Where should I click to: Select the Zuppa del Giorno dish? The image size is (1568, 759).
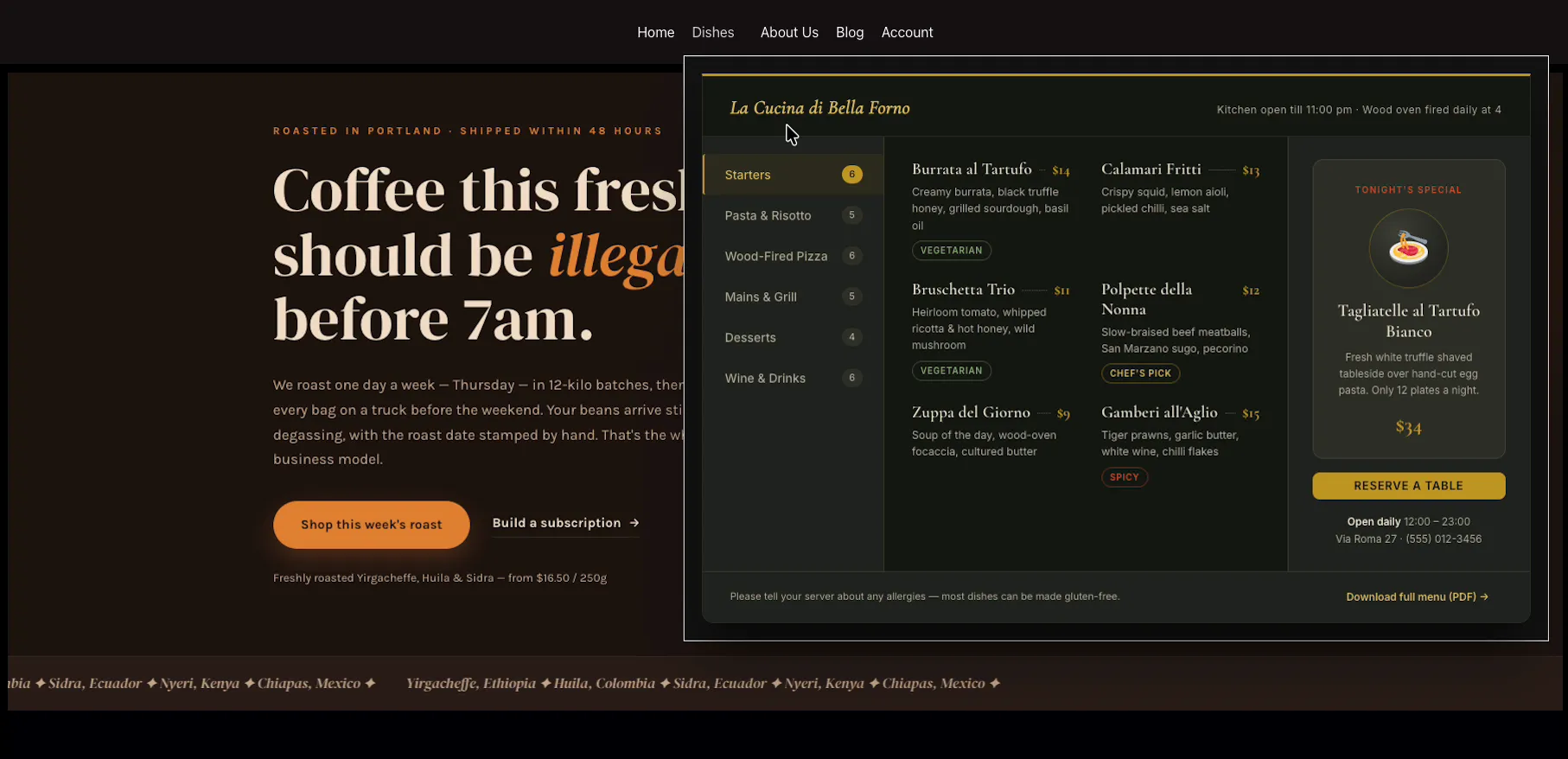tap(971, 412)
